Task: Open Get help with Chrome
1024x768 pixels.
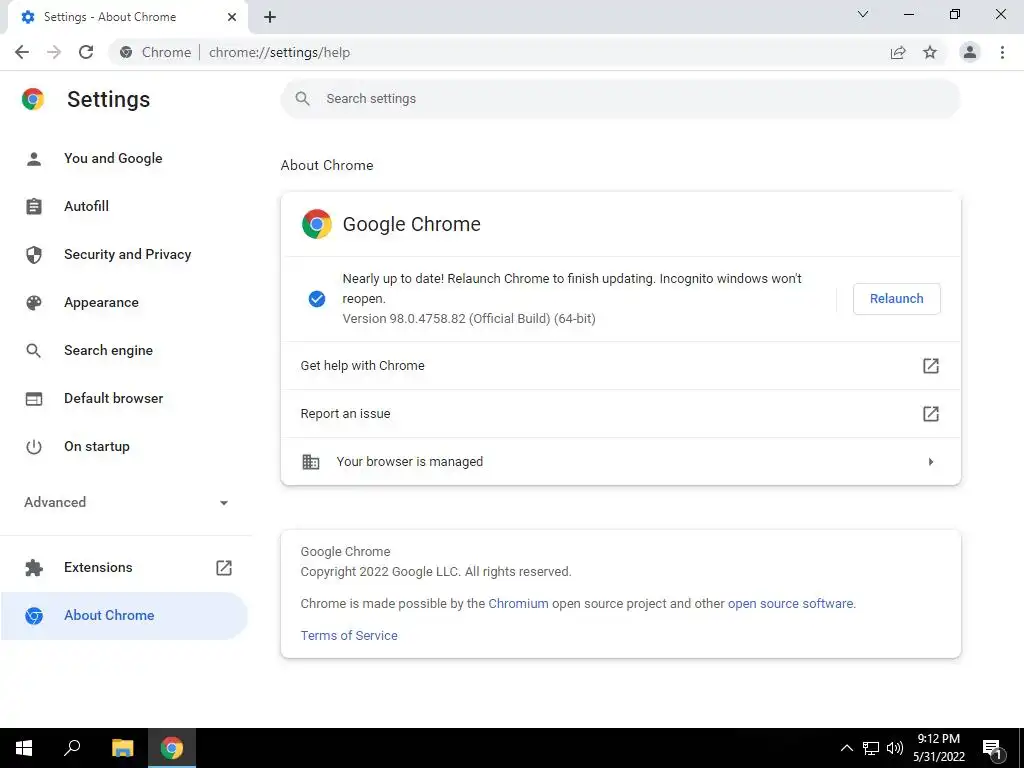Action: [x=620, y=366]
